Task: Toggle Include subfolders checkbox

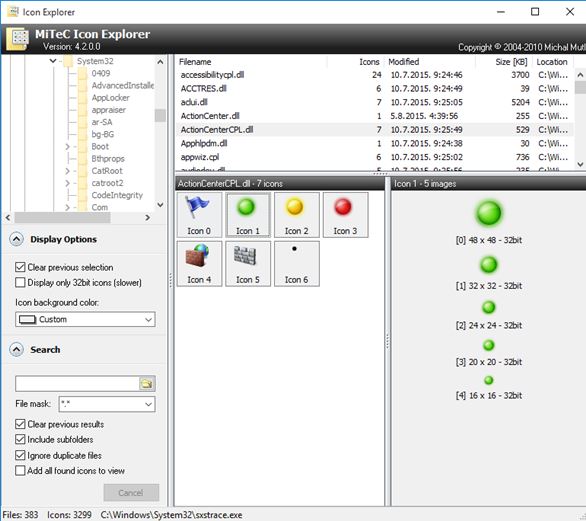Action: (x=20, y=440)
